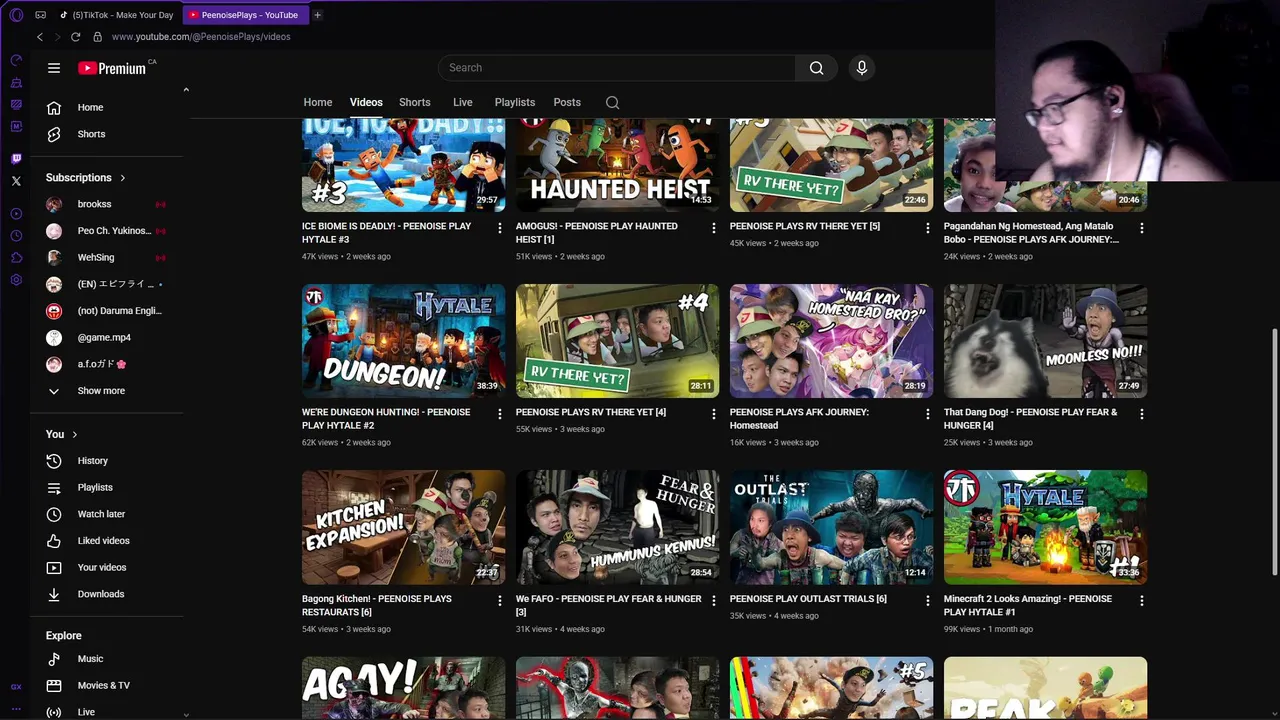Switch to TikTok browser tab
The image size is (1280, 720).
click(118, 15)
